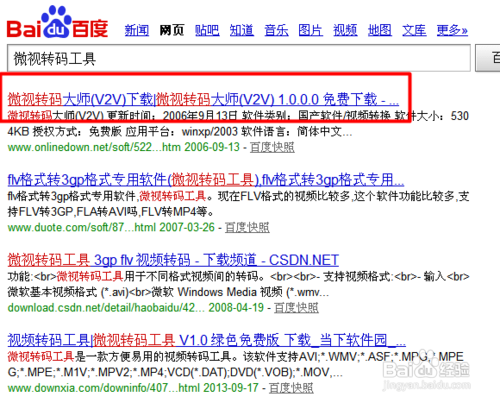Open the 微视转码工具 3gp flv CSDN.NET result

pyautogui.click(x=173, y=260)
